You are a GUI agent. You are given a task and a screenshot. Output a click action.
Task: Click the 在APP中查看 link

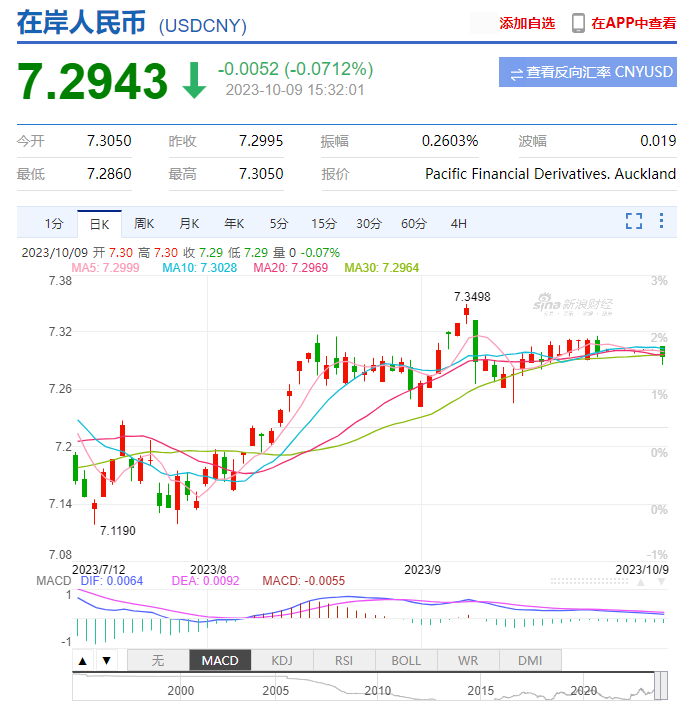pyautogui.click(x=633, y=23)
